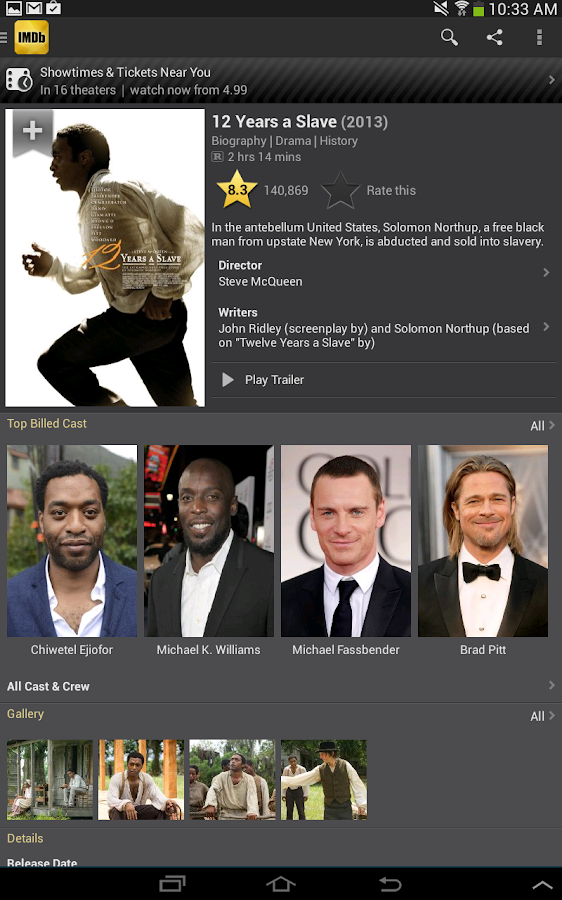This screenshot has width=562, height=900.
Task: Show all Top Billed Cast
Action: 542,425
